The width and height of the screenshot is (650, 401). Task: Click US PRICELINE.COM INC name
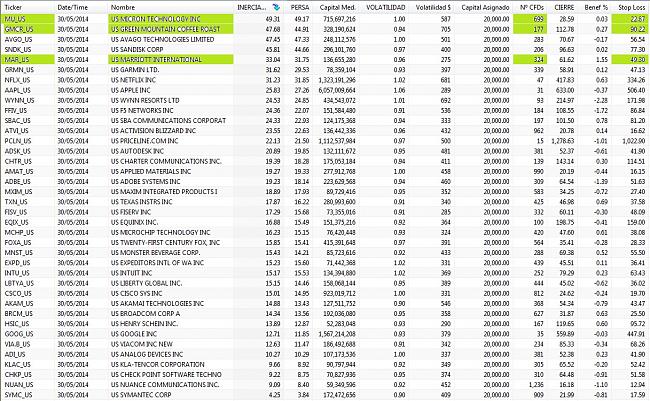click(145, 141)
